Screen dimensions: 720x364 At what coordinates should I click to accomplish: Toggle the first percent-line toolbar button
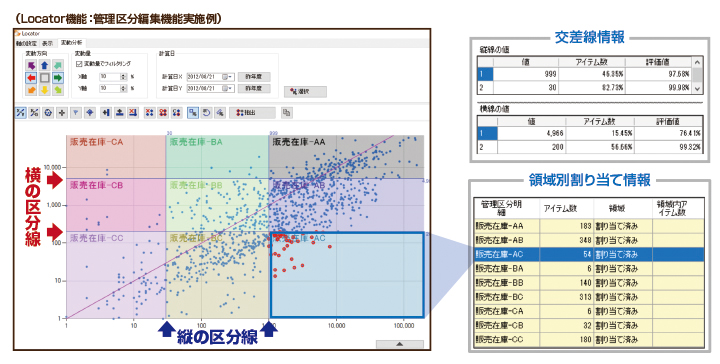[x=20, y=112]
